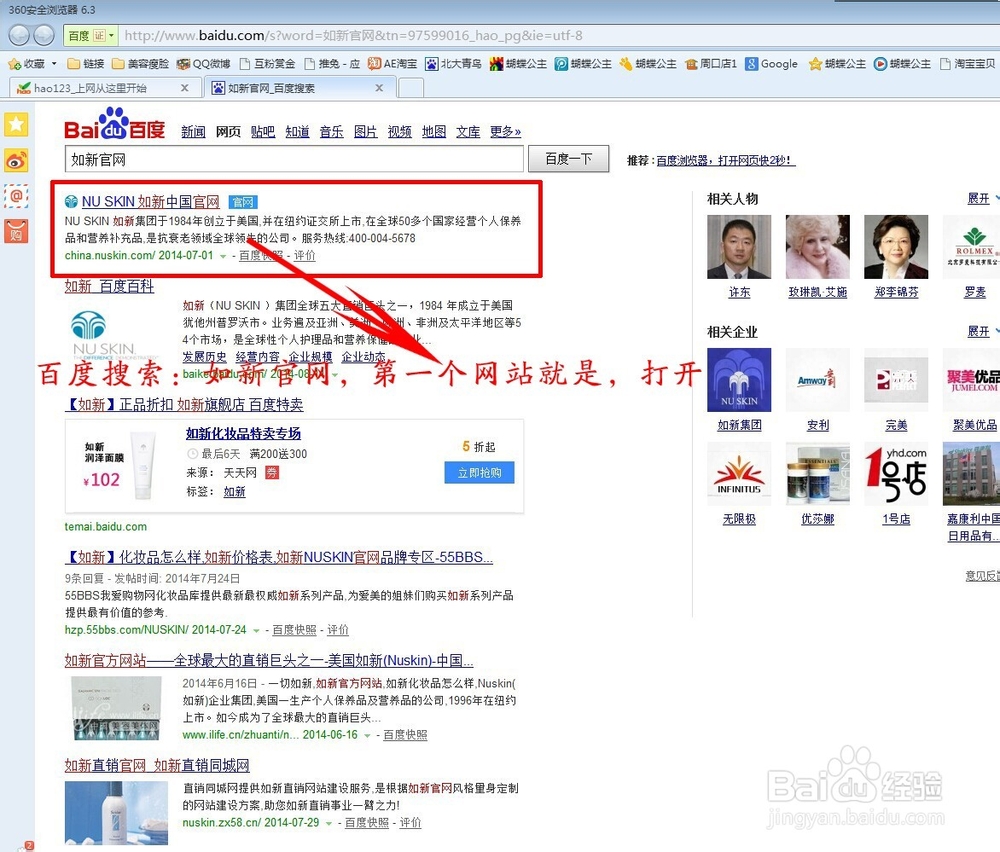
Task: Open the 美容瘦脸 bookmark folder
Action: click(x=140, y=64)
